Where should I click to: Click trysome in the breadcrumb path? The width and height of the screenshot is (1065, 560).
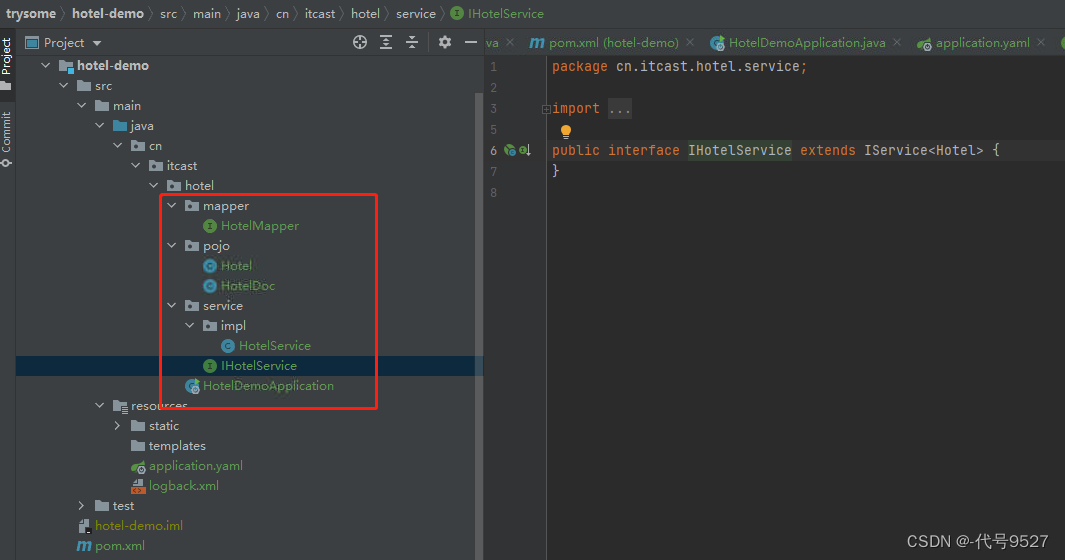(31, 14)
